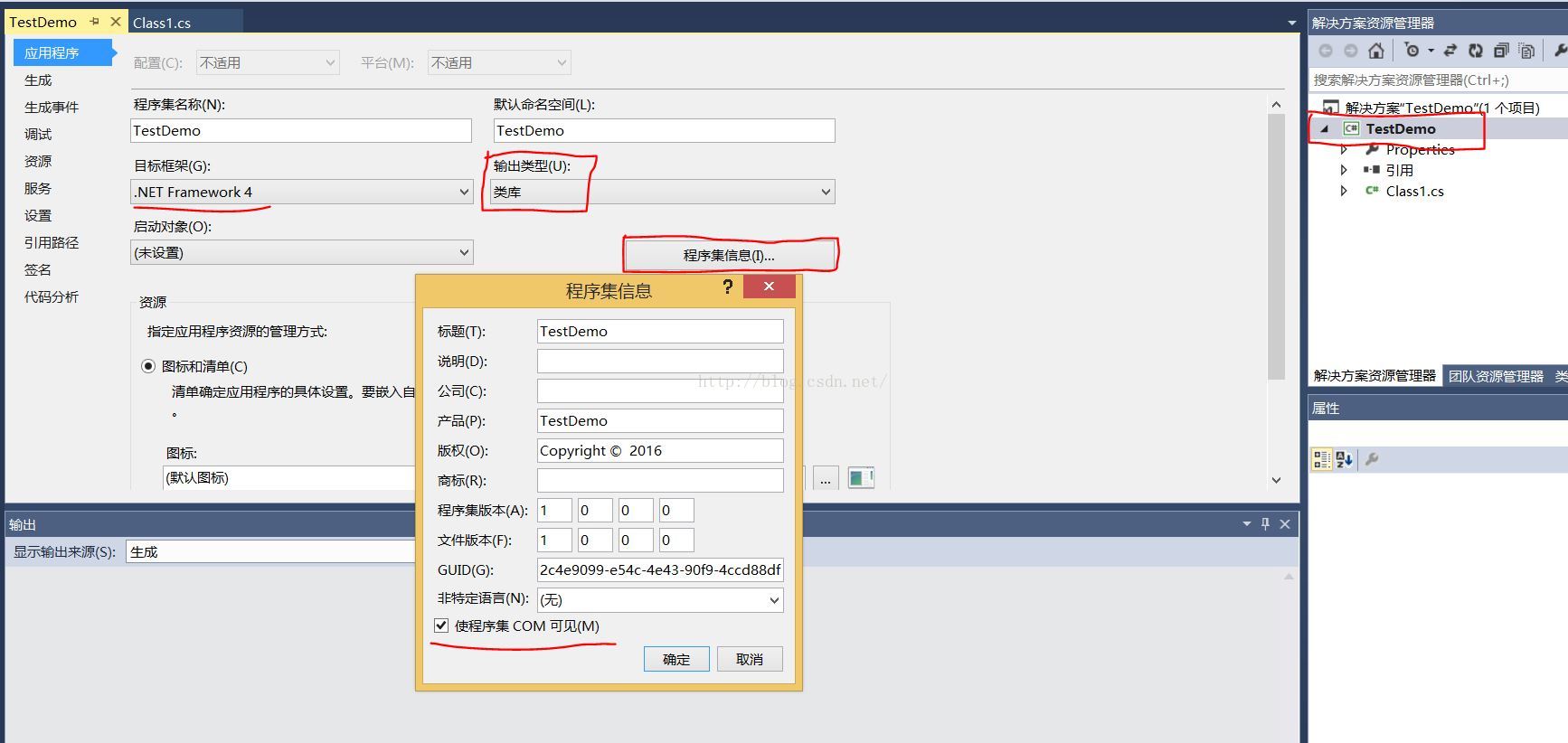This screenshot has width=1568, height=743.
Task: Click the back arrow in Solution Explorer toolbar
Action: pyautogui.click(x=1326, y=51)
